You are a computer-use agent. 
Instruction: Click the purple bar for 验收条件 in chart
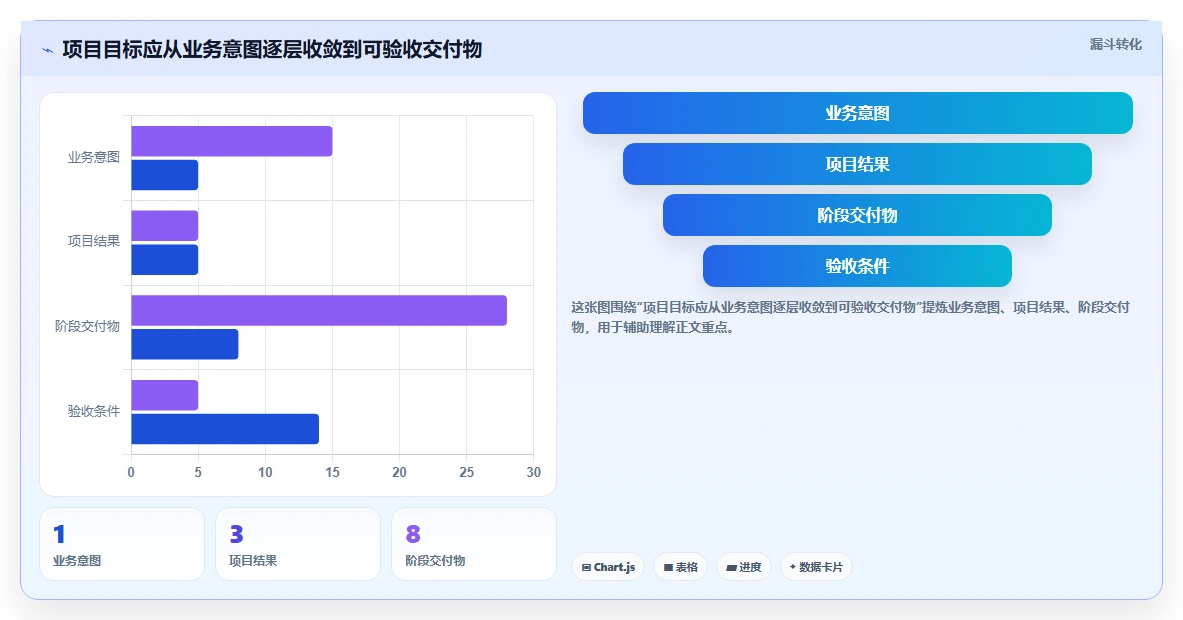[x=164, y=395]
